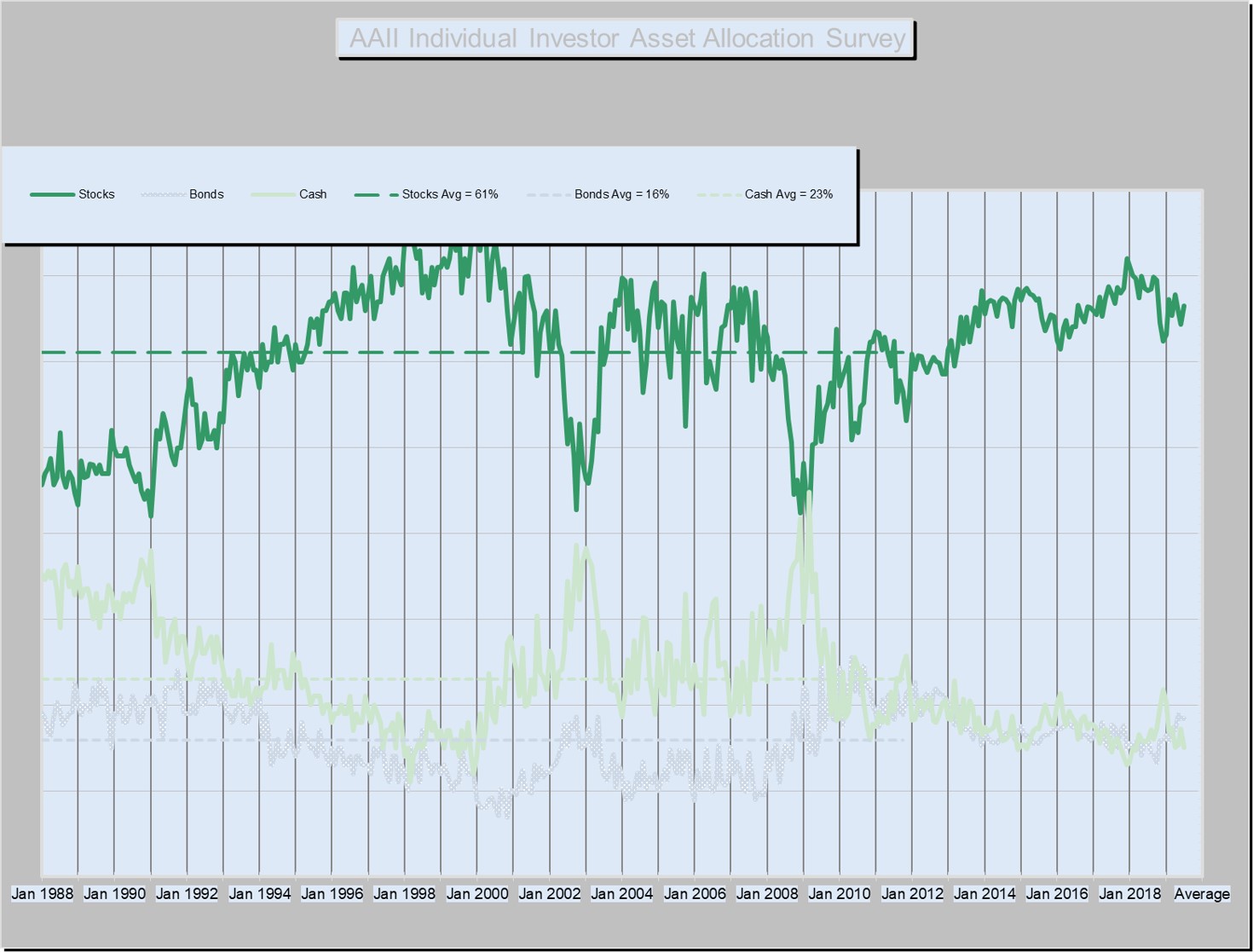Click the Jan 2008 axis label
Image resolution: width=1253 pixels, height=952 pixels.
click(x=767, y=894)
